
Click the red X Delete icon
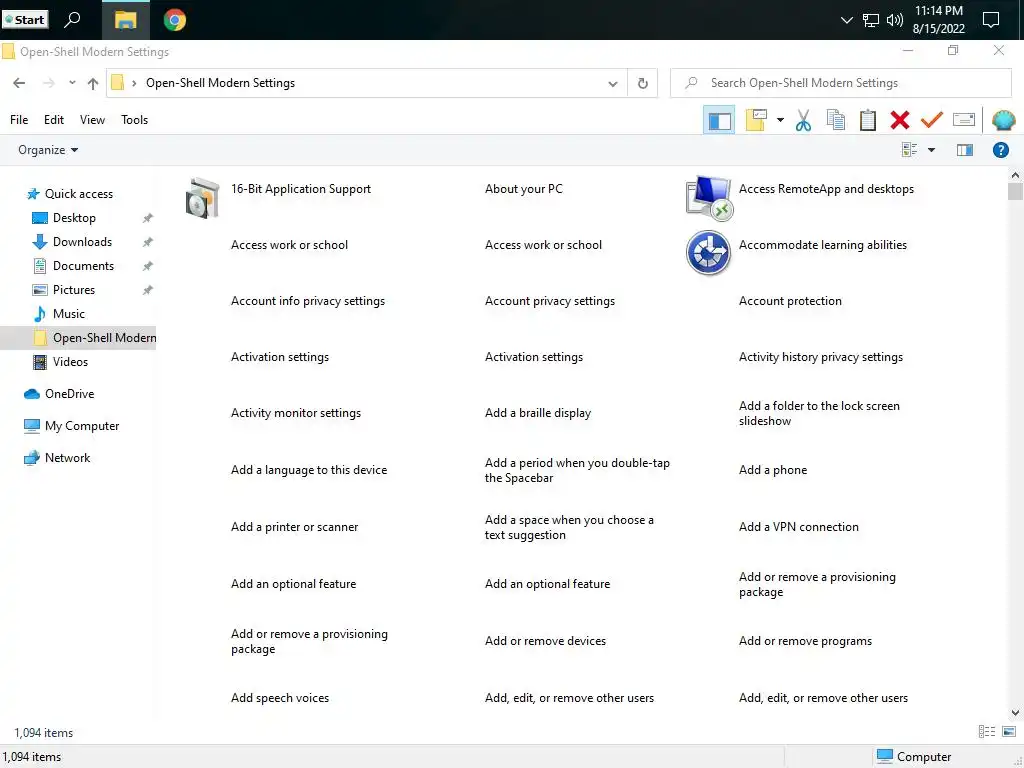[900, 120]
